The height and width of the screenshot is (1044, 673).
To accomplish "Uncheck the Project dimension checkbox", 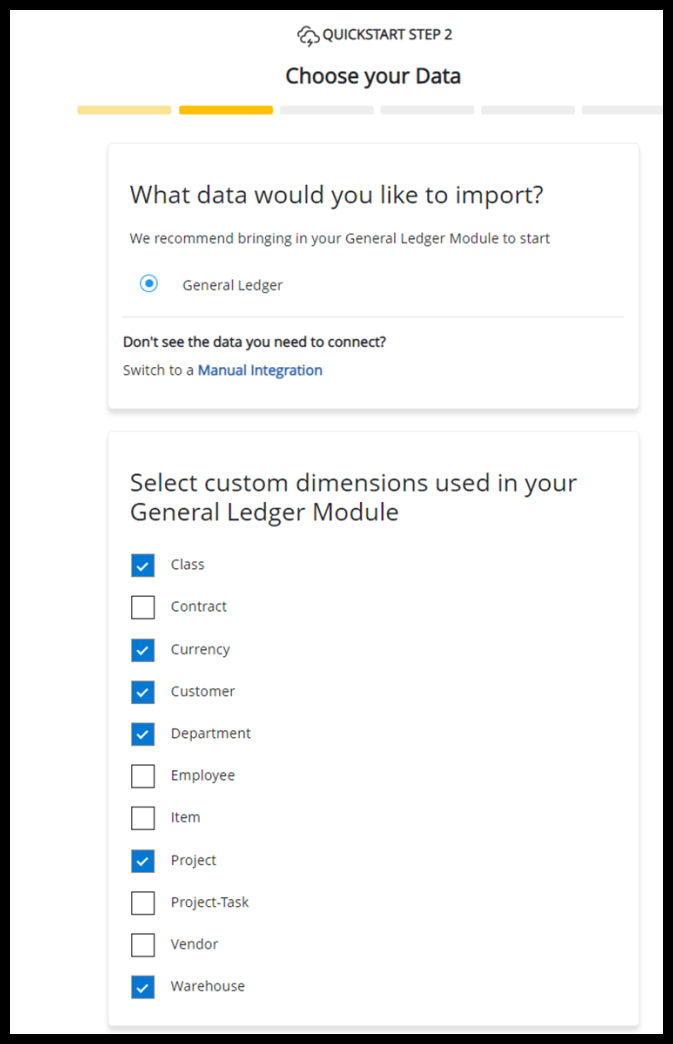I will 143,861.
